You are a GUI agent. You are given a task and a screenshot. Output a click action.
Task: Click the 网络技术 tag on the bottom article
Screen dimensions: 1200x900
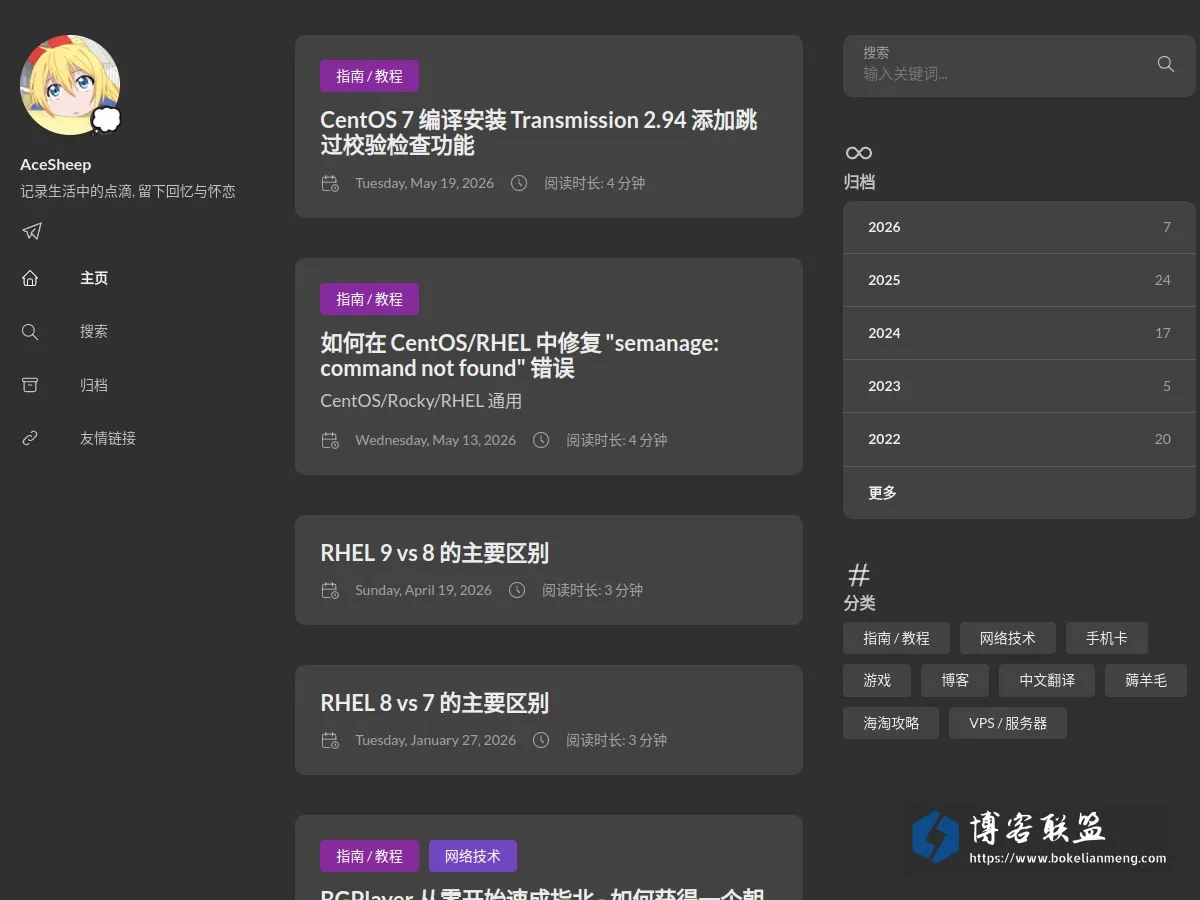(473, 856)
